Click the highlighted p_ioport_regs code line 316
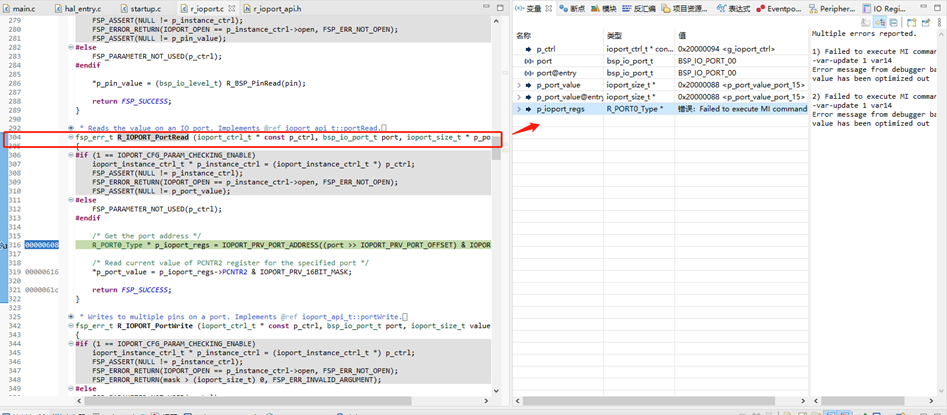This screenshot has width=947, height=415. point(283,245)
